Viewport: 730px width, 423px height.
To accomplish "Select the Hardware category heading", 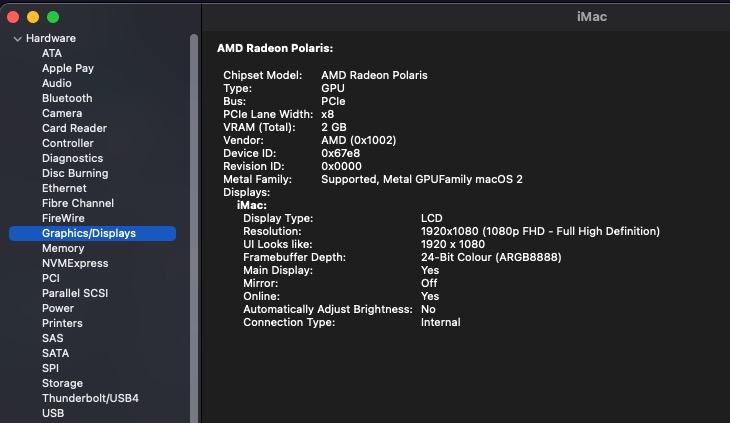I will (x=51, y=38).
